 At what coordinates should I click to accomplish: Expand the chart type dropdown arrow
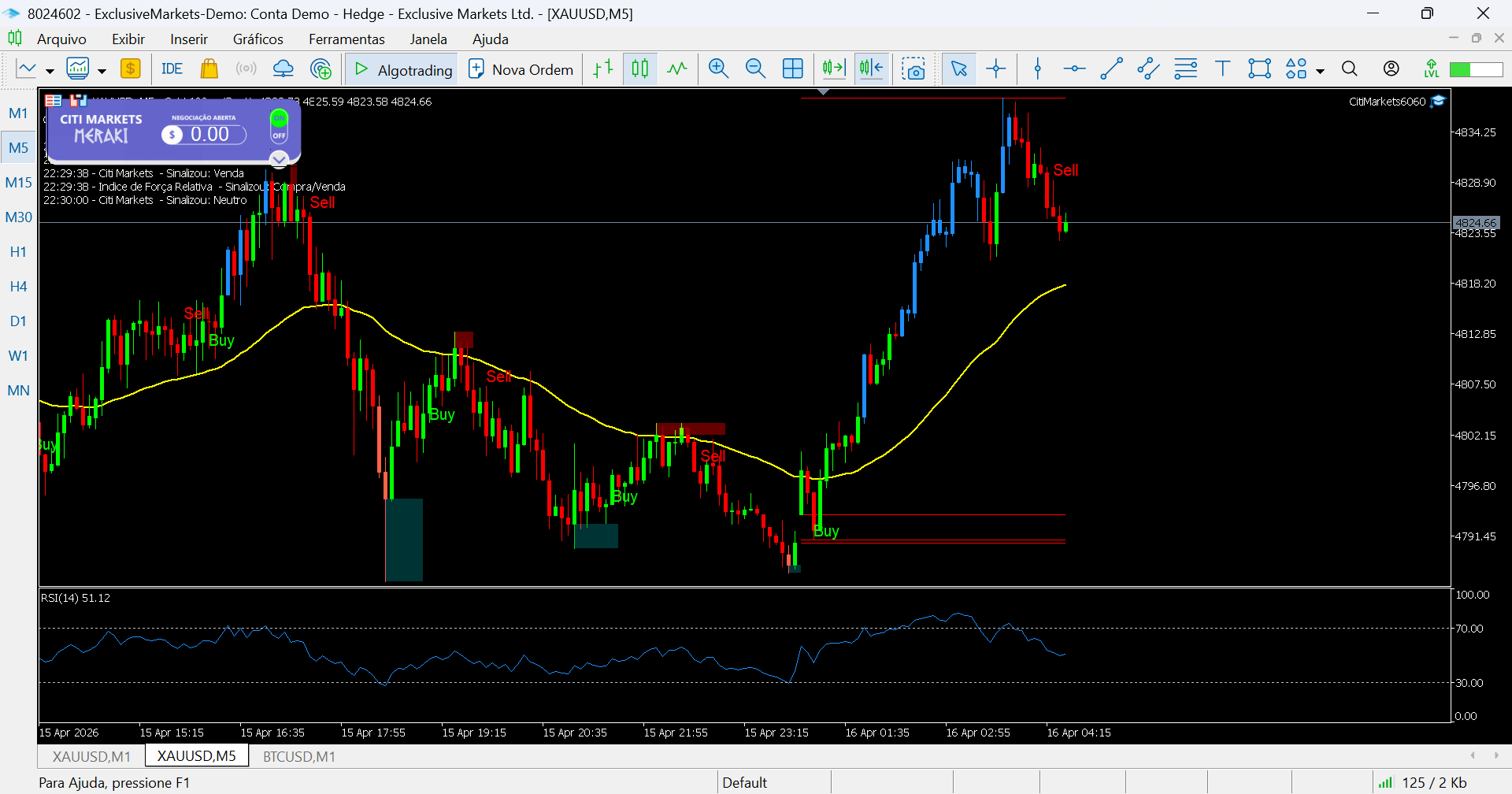point(50,71)
